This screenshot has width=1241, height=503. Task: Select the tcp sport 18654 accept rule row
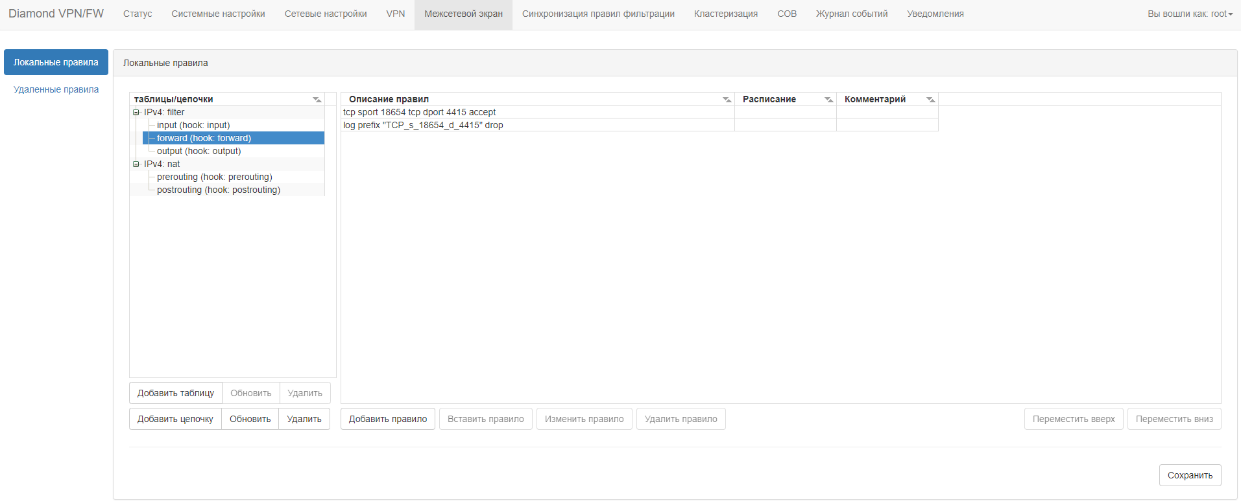coord(419,112)
